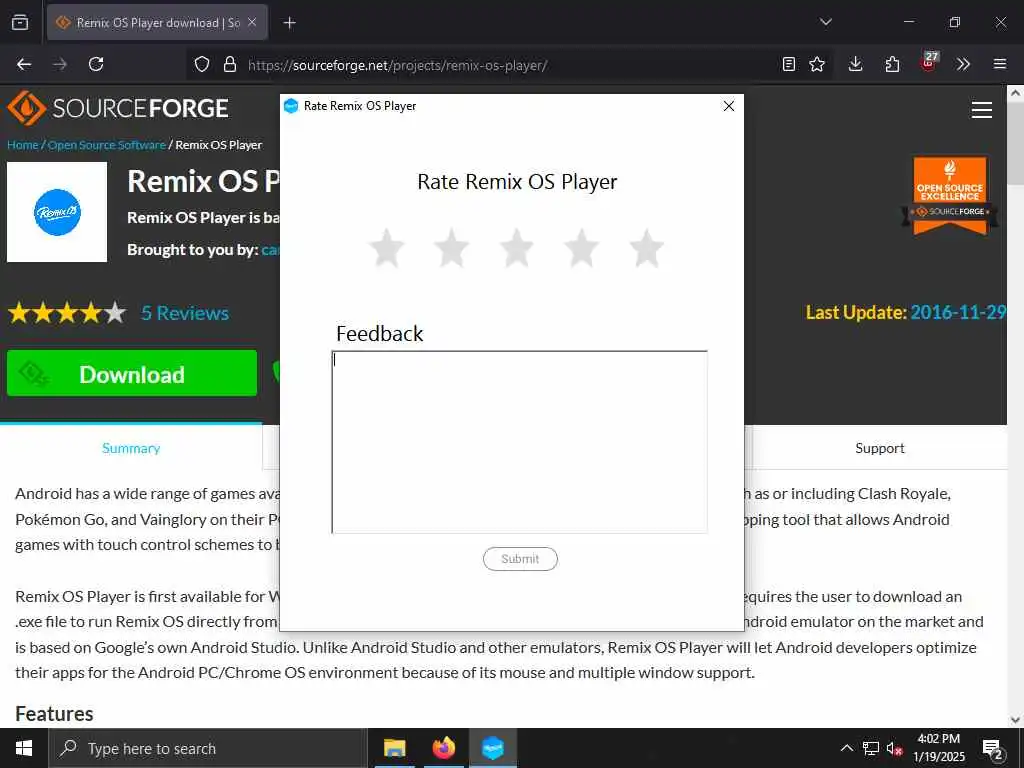Select the second rating star

click(x=452, y=248)
